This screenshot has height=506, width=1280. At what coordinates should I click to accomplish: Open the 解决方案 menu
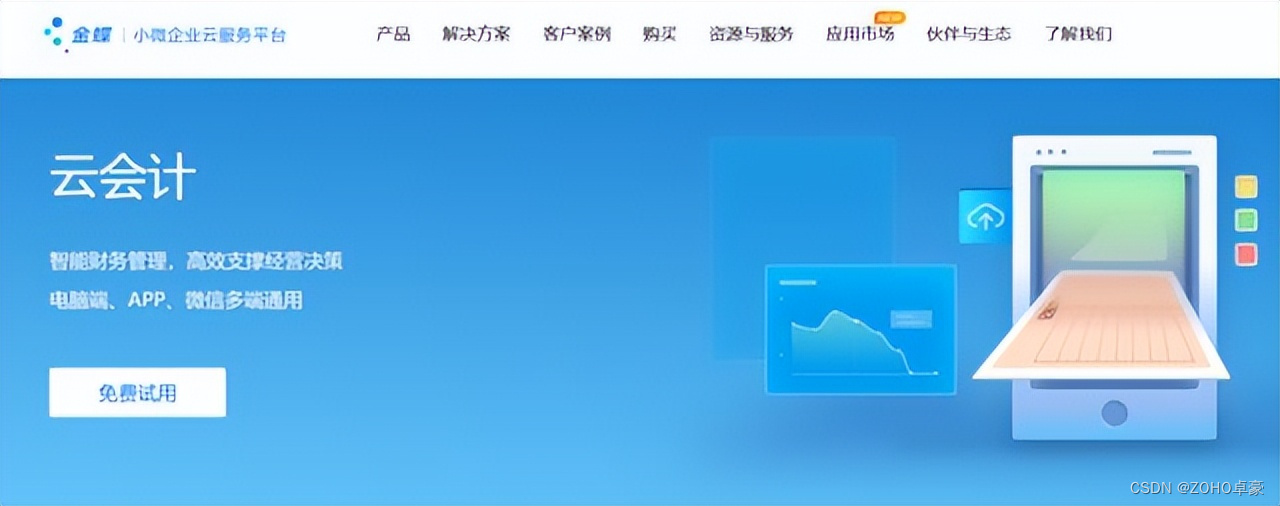(x=476, y=34)
